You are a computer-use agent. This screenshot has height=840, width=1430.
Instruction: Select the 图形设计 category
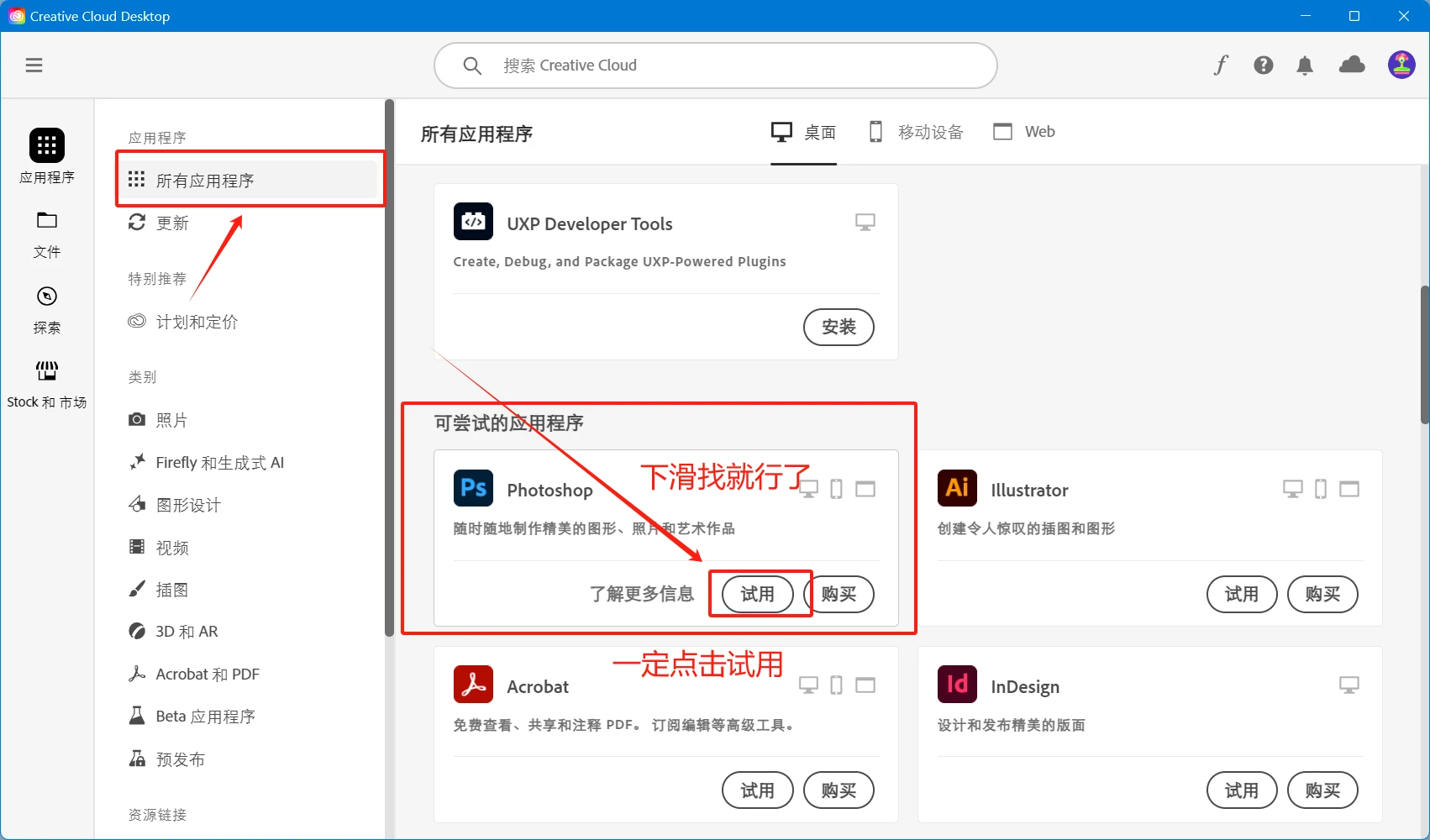(174, 505)
